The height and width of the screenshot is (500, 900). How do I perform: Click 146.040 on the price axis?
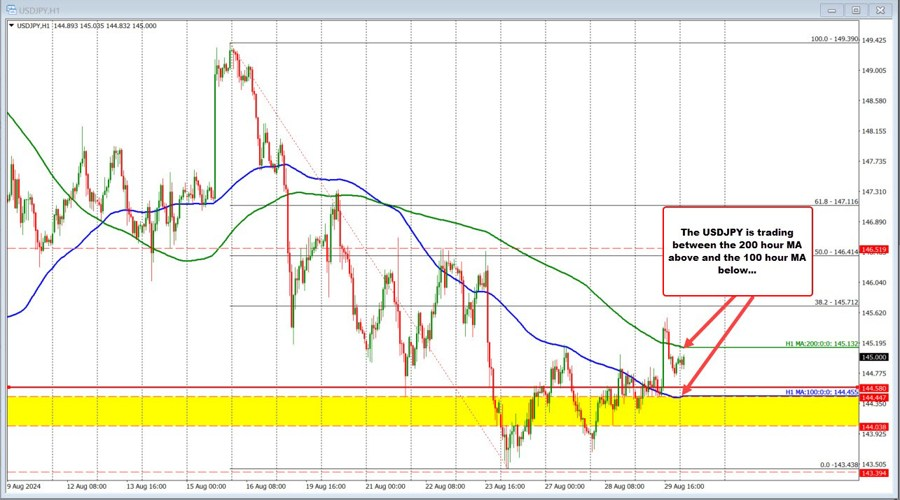coord(874,282)
